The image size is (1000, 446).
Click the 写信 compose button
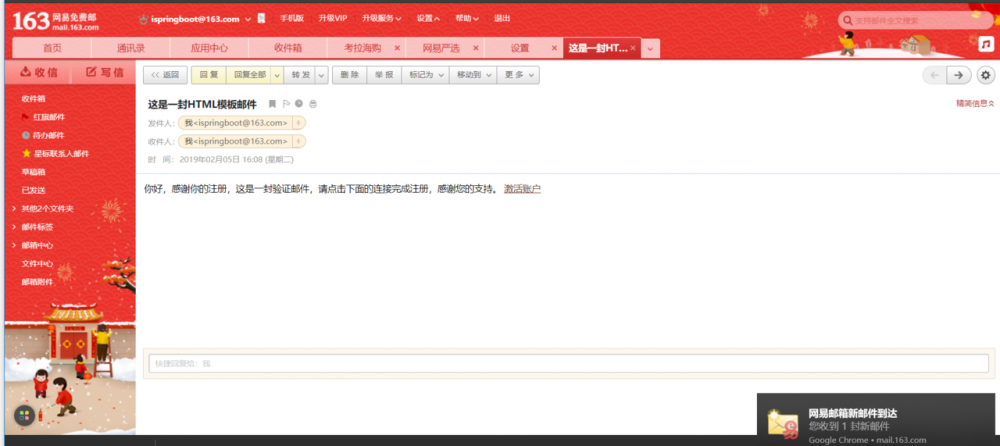click(x=104, y=72)
